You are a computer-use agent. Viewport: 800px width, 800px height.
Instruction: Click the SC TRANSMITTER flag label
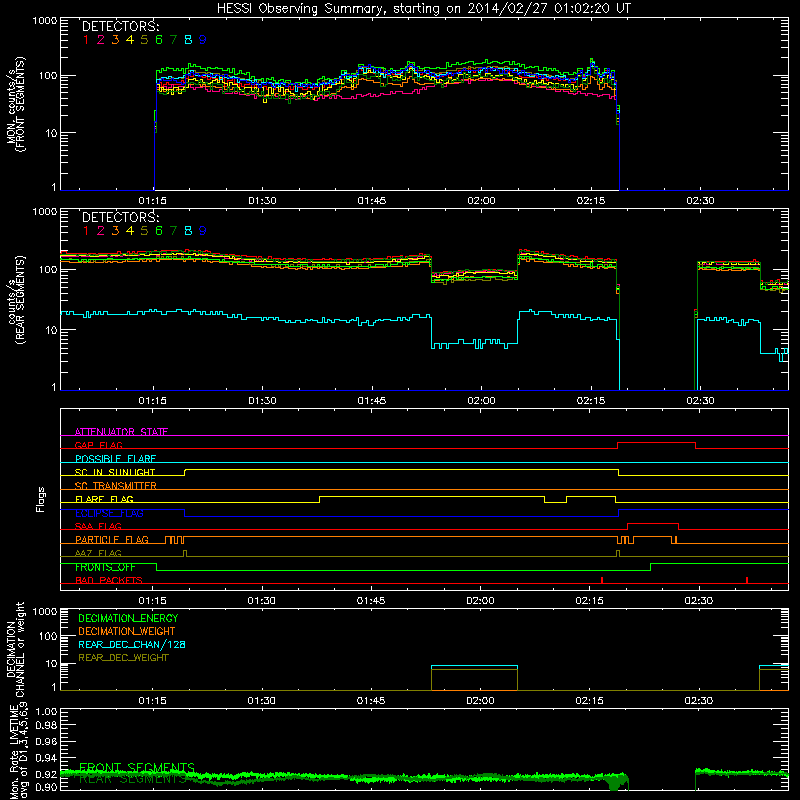(115, 486)
